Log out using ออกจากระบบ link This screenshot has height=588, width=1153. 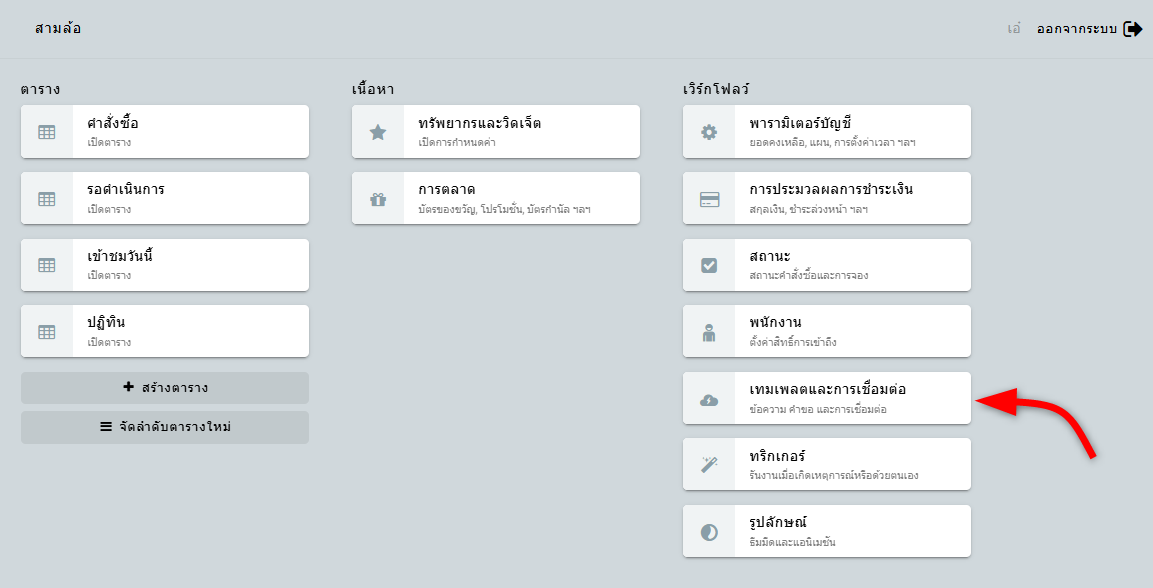[1089, 29]
